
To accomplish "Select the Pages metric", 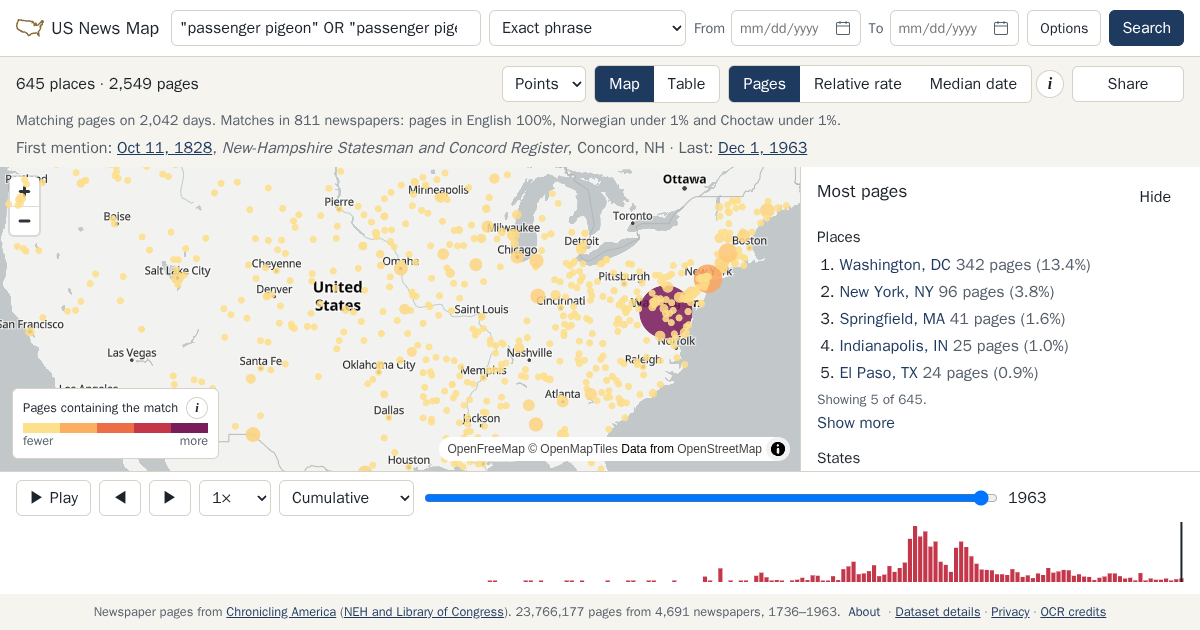I will click(764, 84).
